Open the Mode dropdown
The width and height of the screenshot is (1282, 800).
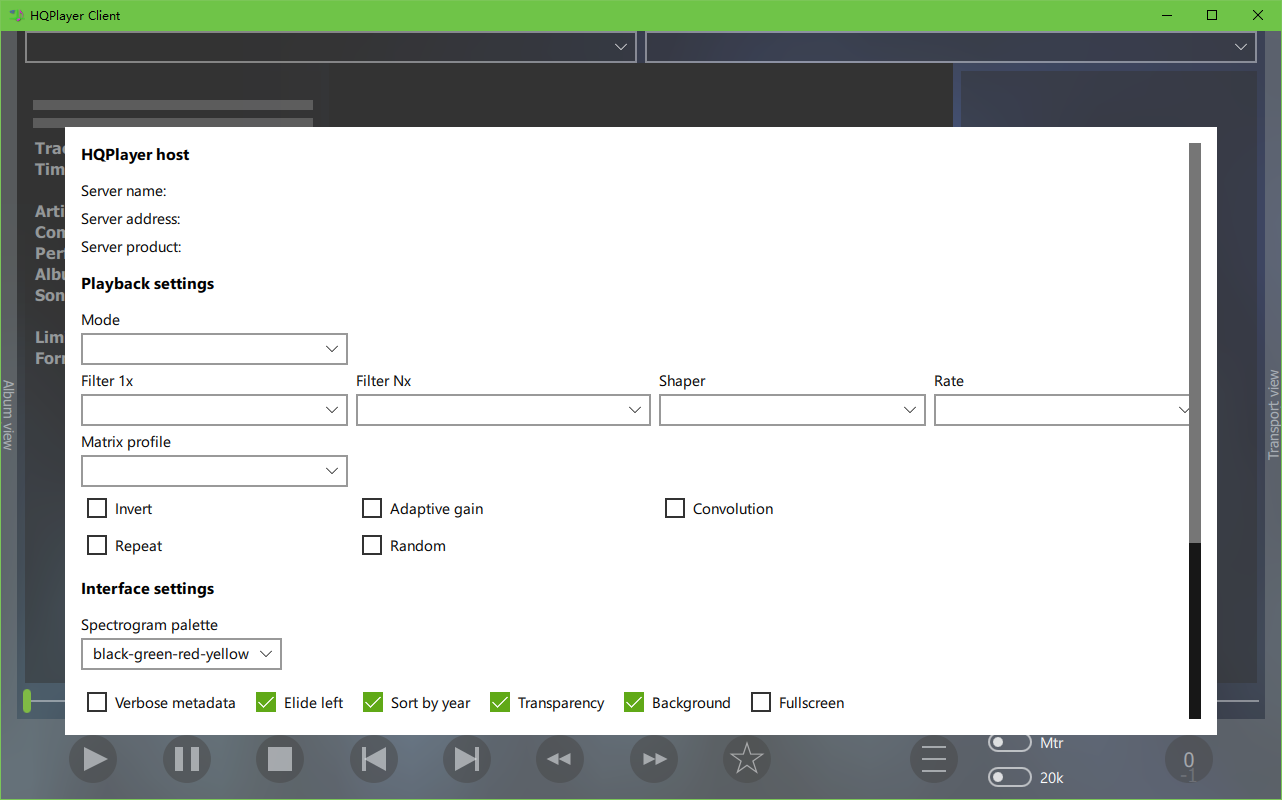(214, 349)
